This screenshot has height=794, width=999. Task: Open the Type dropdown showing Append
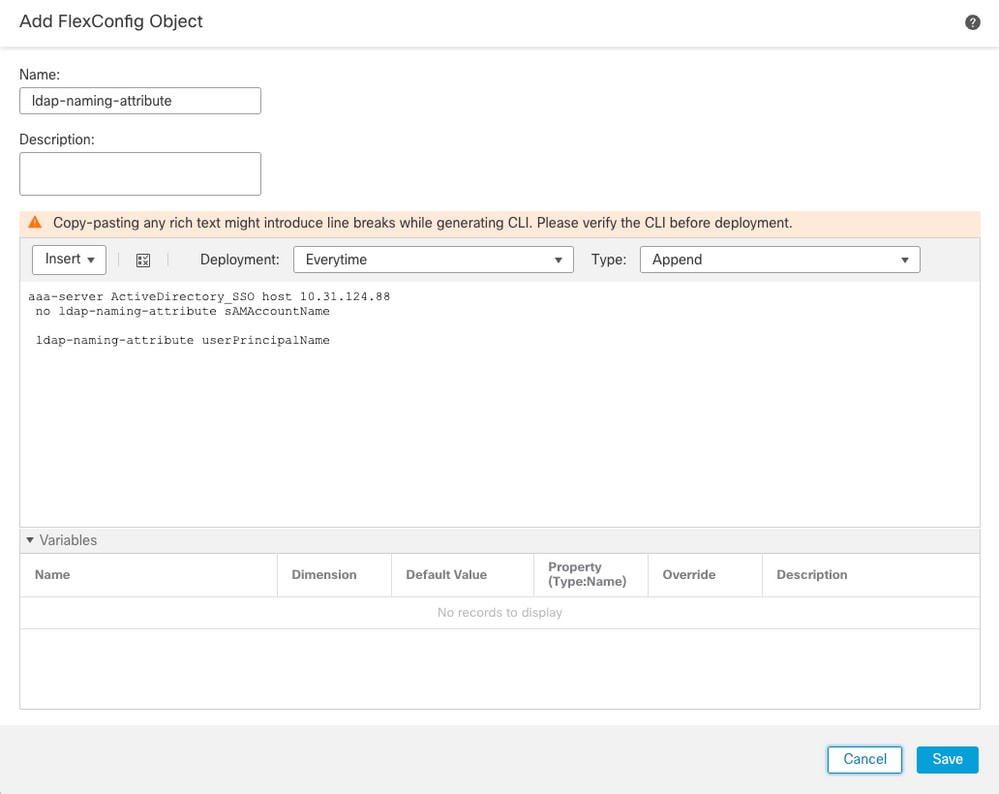(x=779, y=259)
